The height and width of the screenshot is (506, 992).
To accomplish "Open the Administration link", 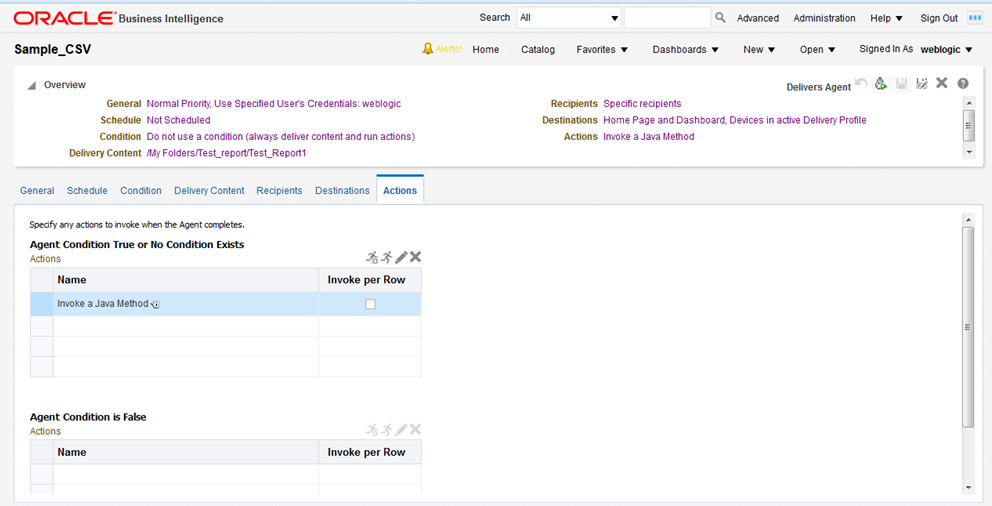I will click(824, 18).
